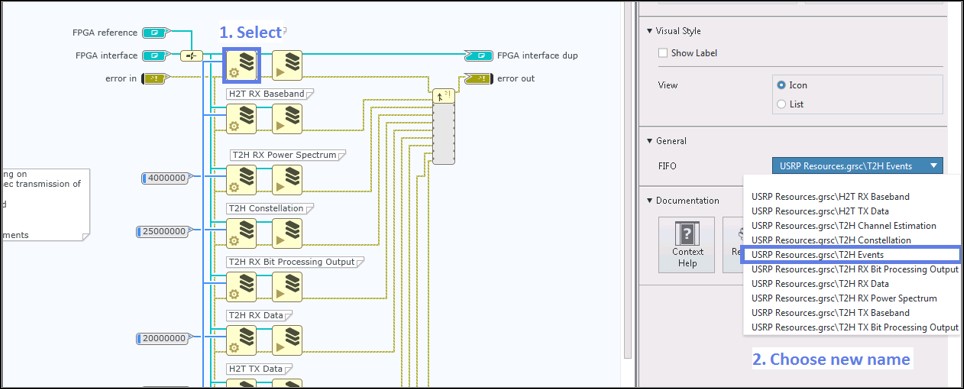Collapse the Visual Style section
Viewport: 964px width, 389px height.
point(650,31)
